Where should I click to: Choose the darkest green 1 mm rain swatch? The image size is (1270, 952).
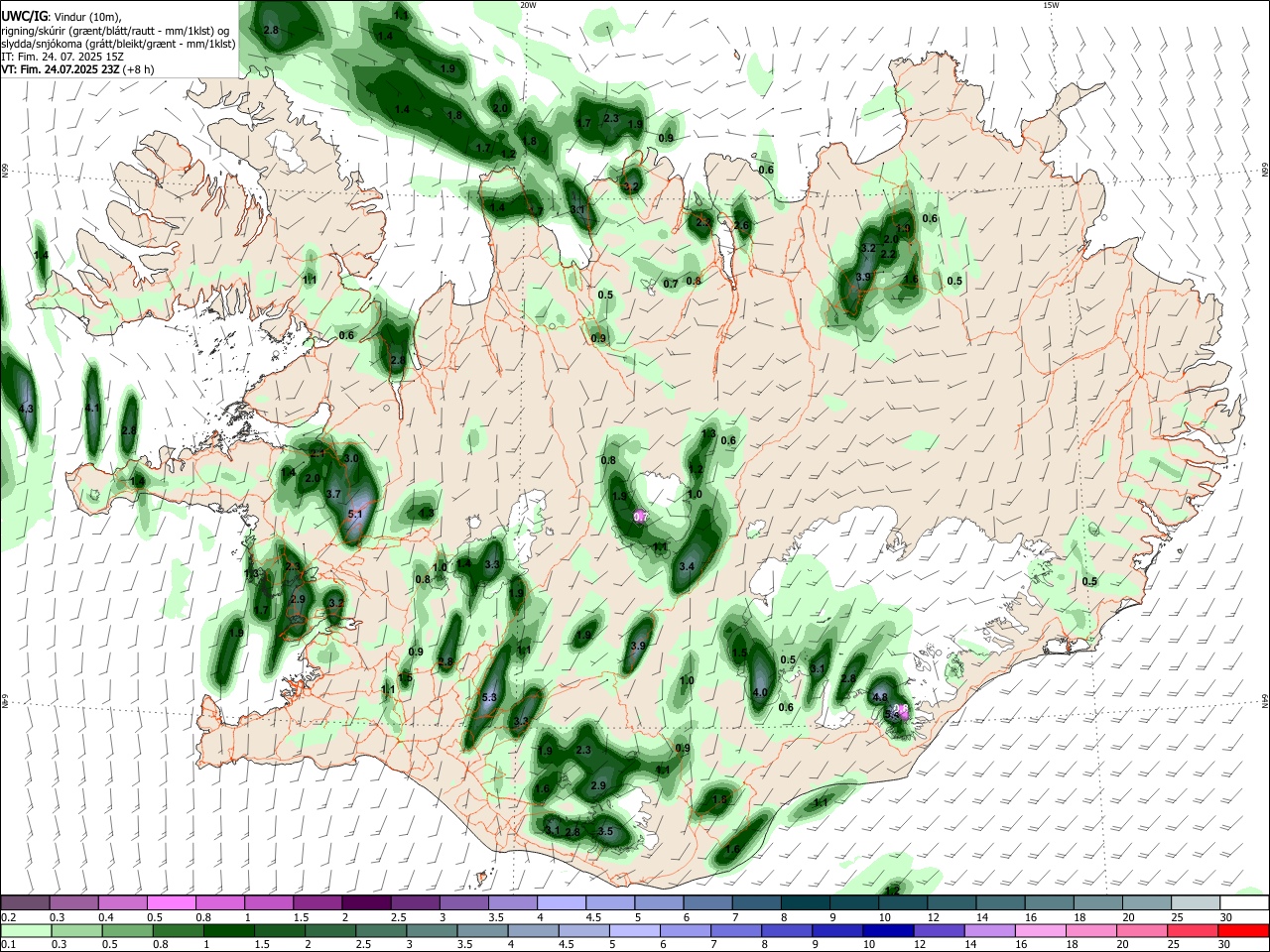pos(229,930)
